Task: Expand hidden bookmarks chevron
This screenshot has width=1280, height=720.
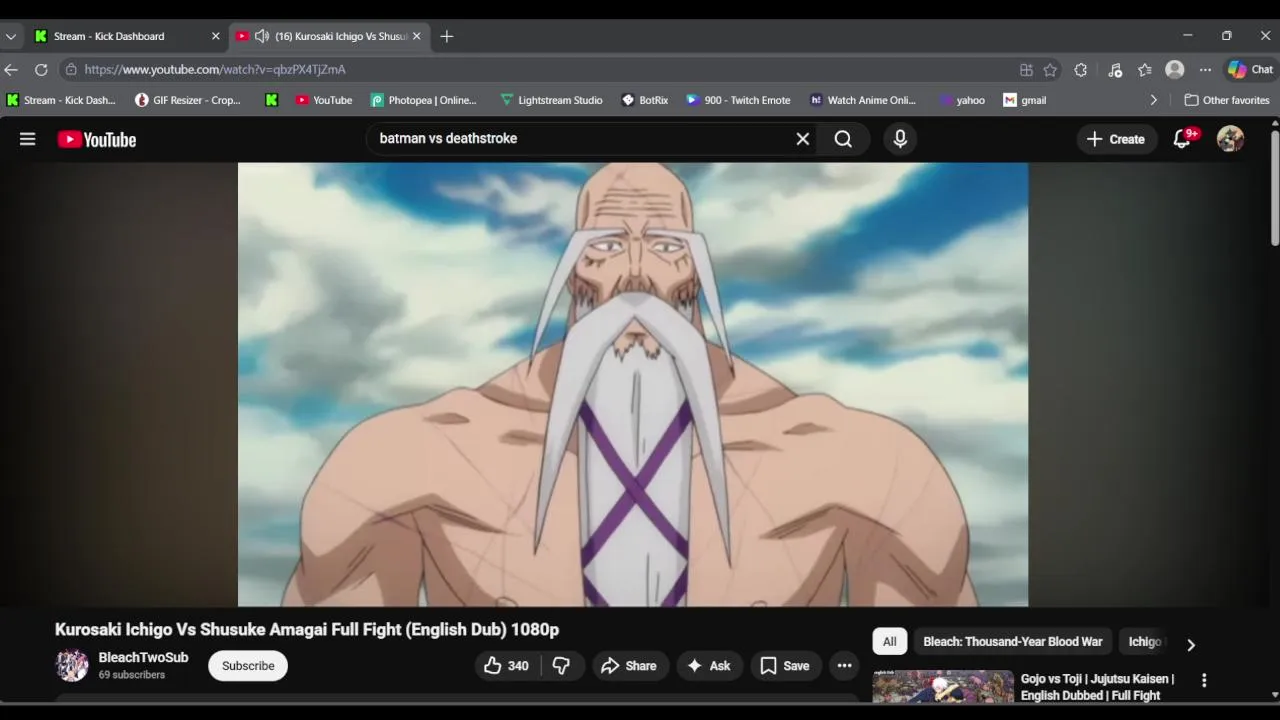Action: (1153, 100)
